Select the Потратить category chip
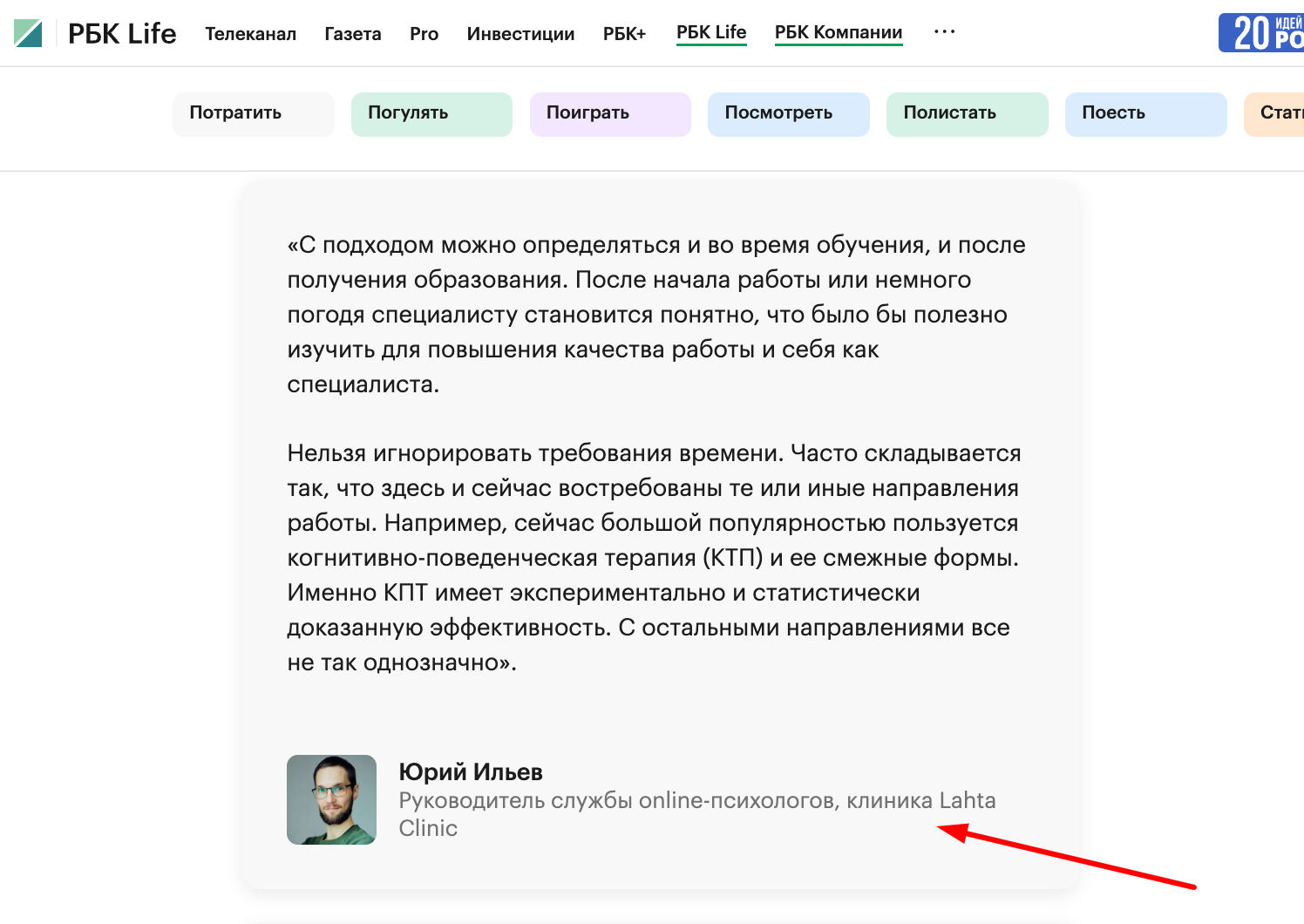Viewport: 1304px width, 924px height. [253, 113]
